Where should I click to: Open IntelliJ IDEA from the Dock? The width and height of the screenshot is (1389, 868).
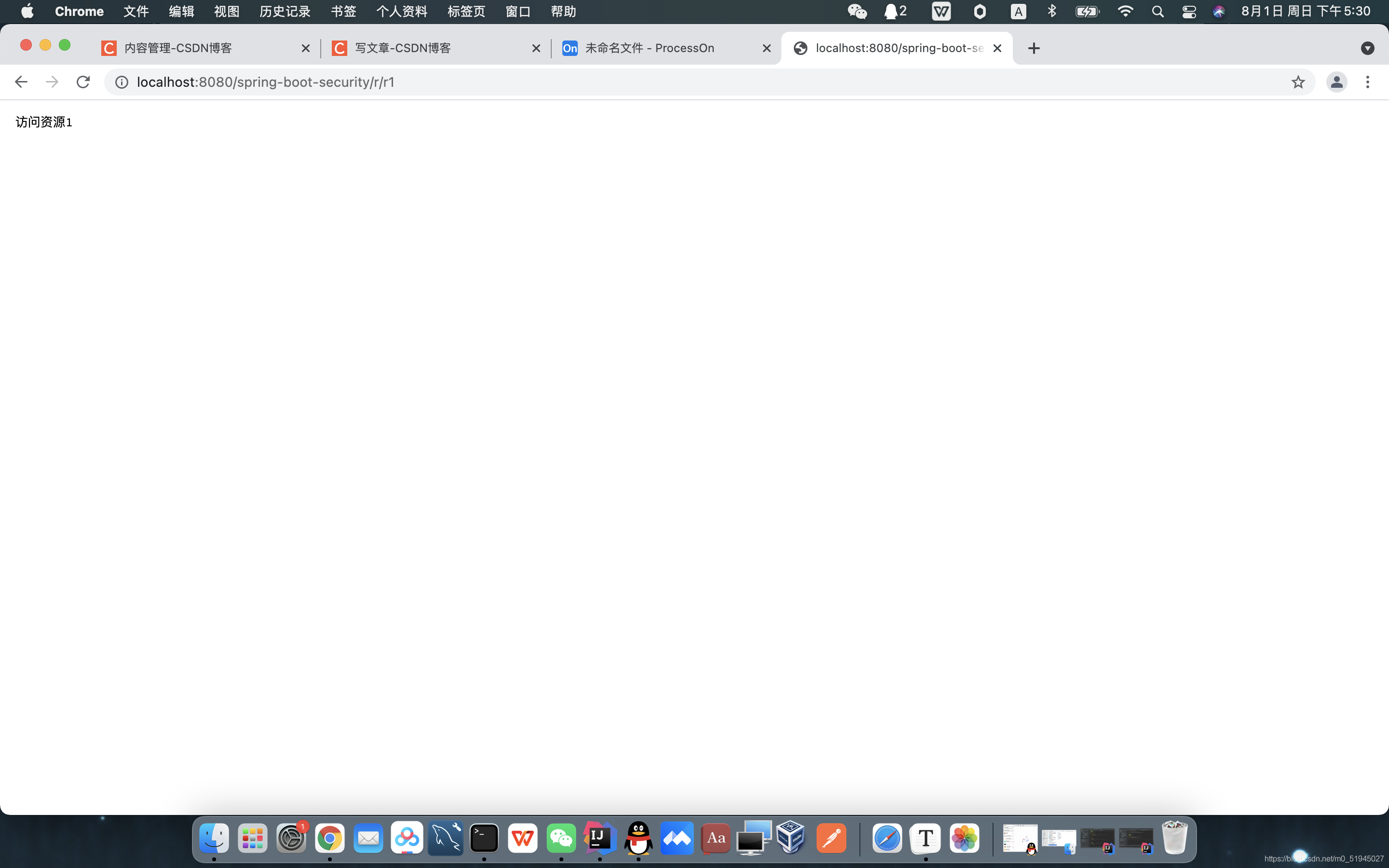tap(600, 839)
